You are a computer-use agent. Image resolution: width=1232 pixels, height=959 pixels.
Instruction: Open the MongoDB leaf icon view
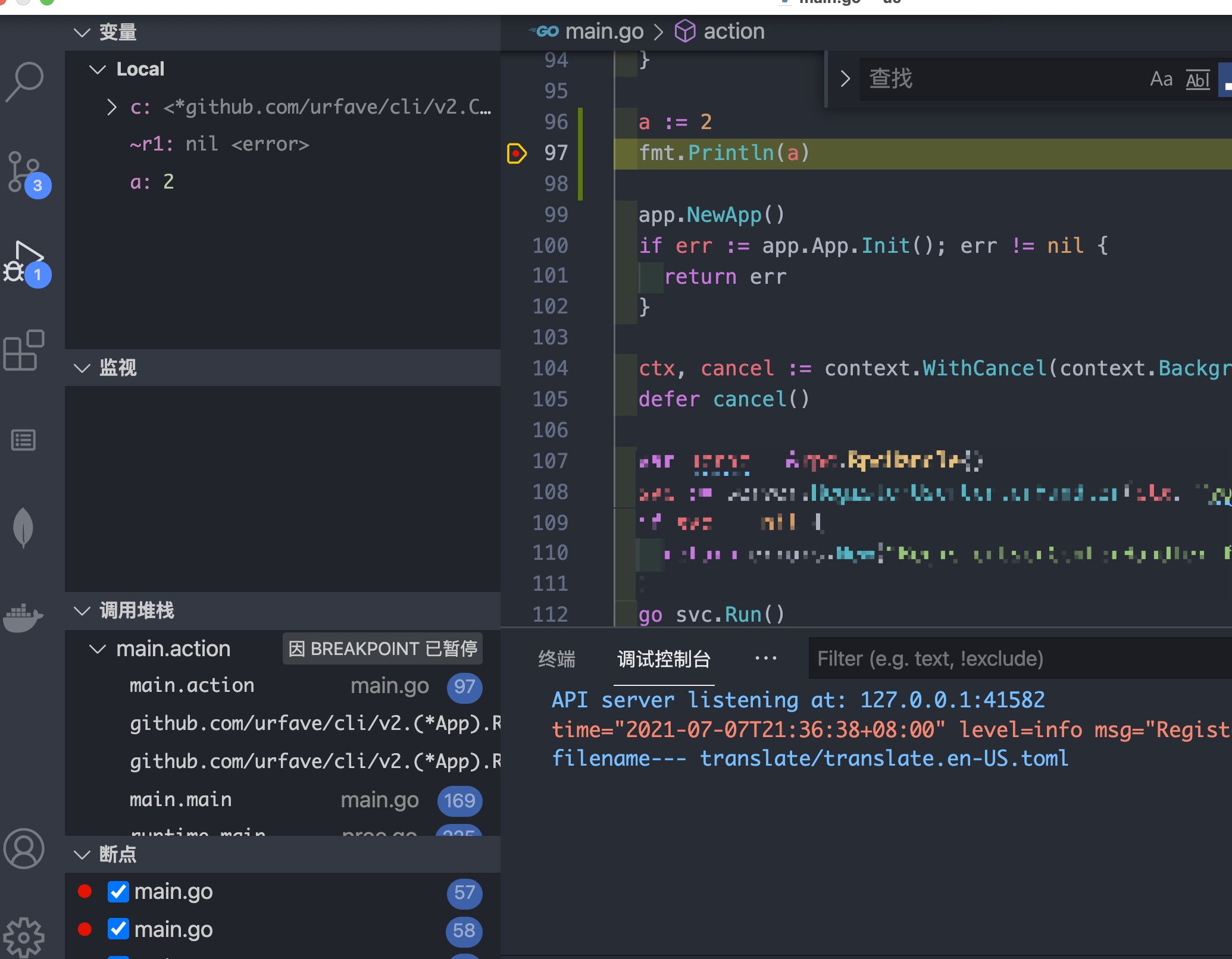(23, 528)
